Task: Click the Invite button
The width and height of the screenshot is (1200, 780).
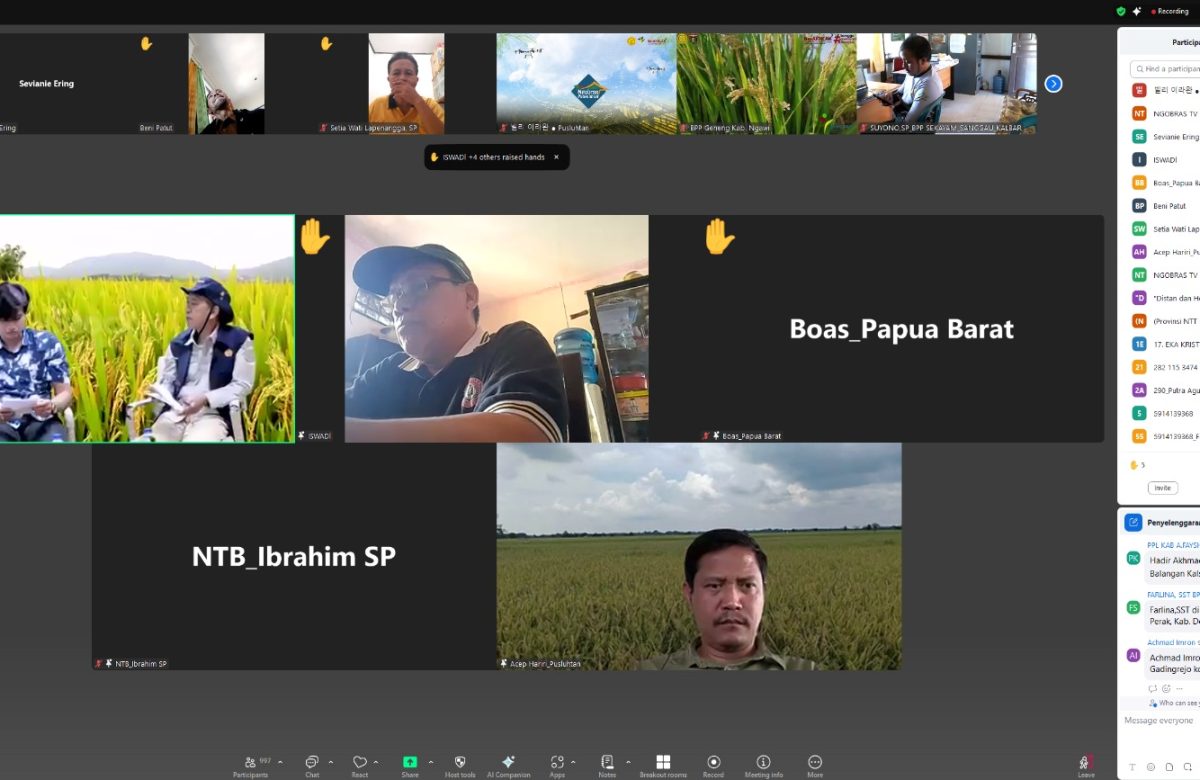Action: [x=1161, y=488]
